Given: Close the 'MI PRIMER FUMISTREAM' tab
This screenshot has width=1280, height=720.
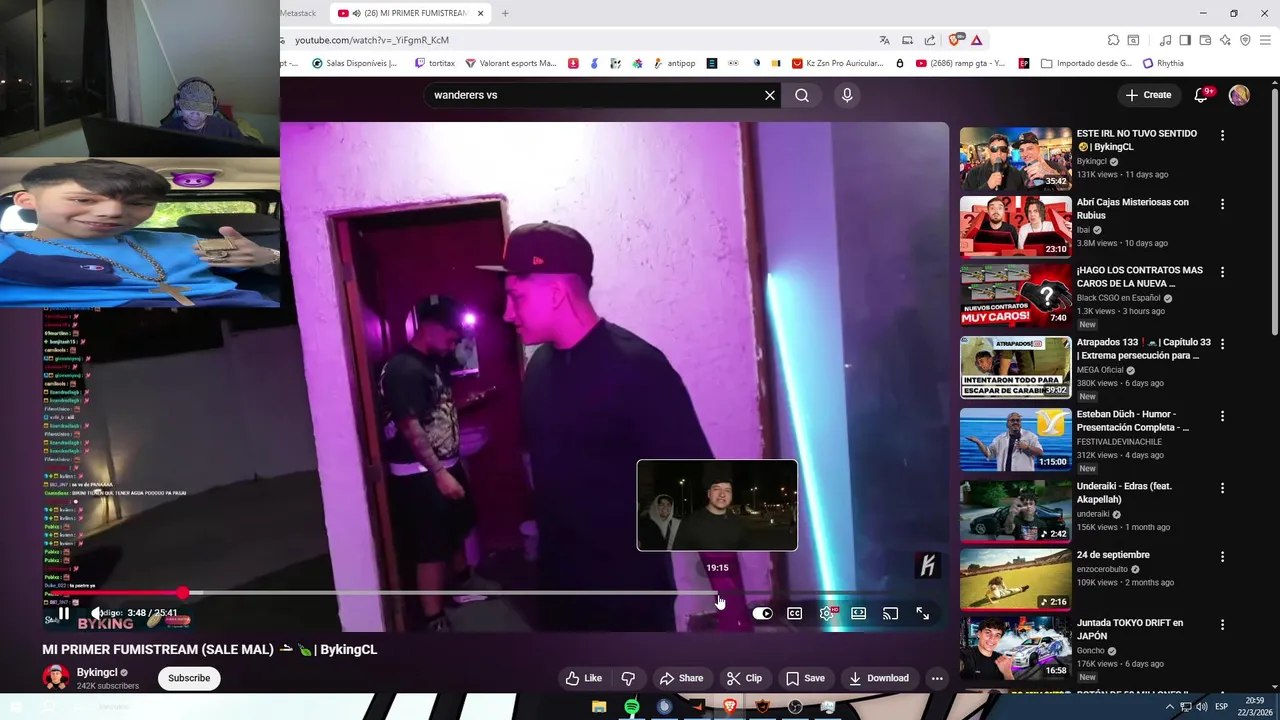Looking at the screenshot, I should [x=481, y=13].
